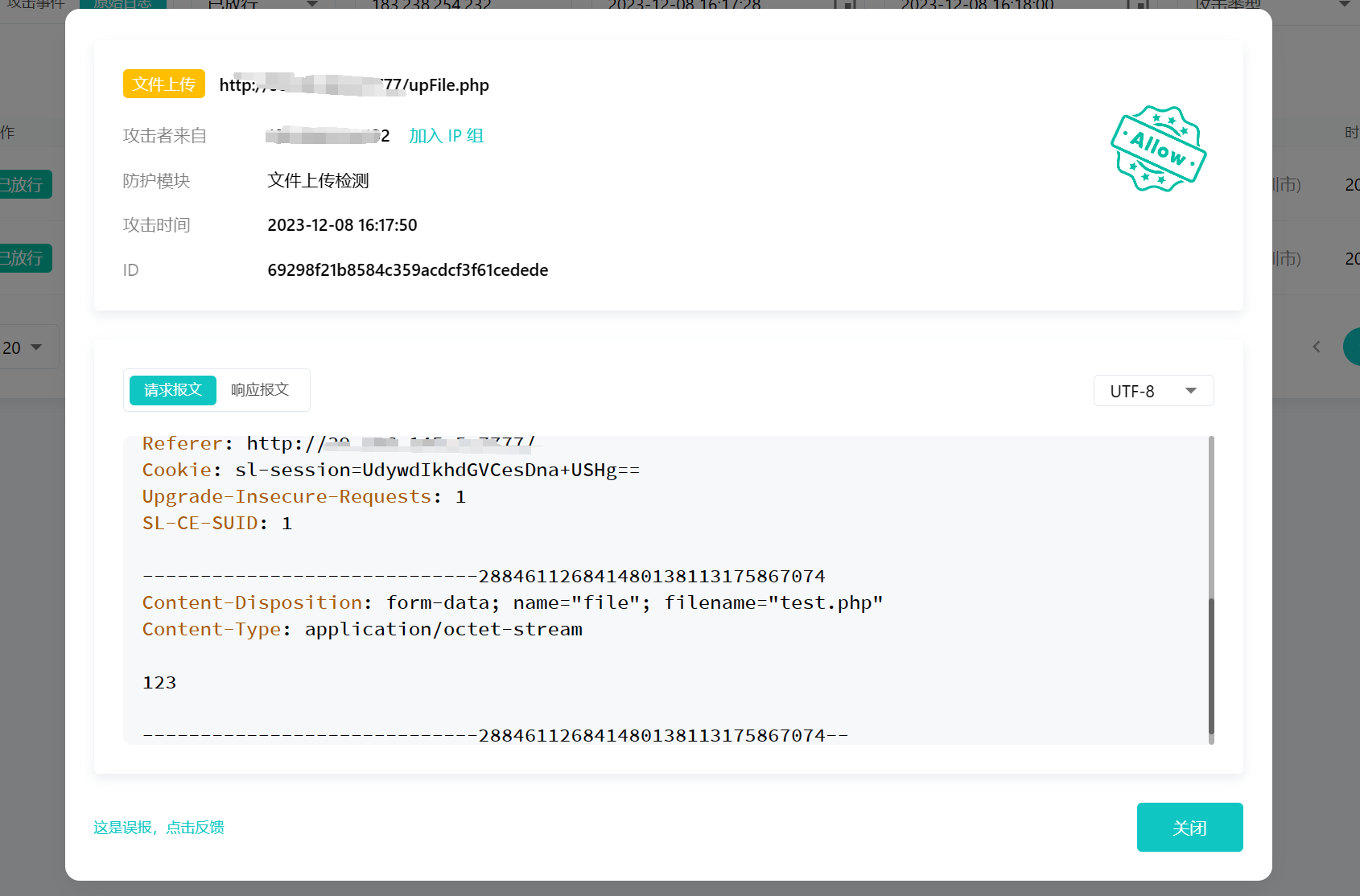Click the 防护模块 label
Image resolution: width=1360 pixels, height=896 pixels.
(156, 181)
